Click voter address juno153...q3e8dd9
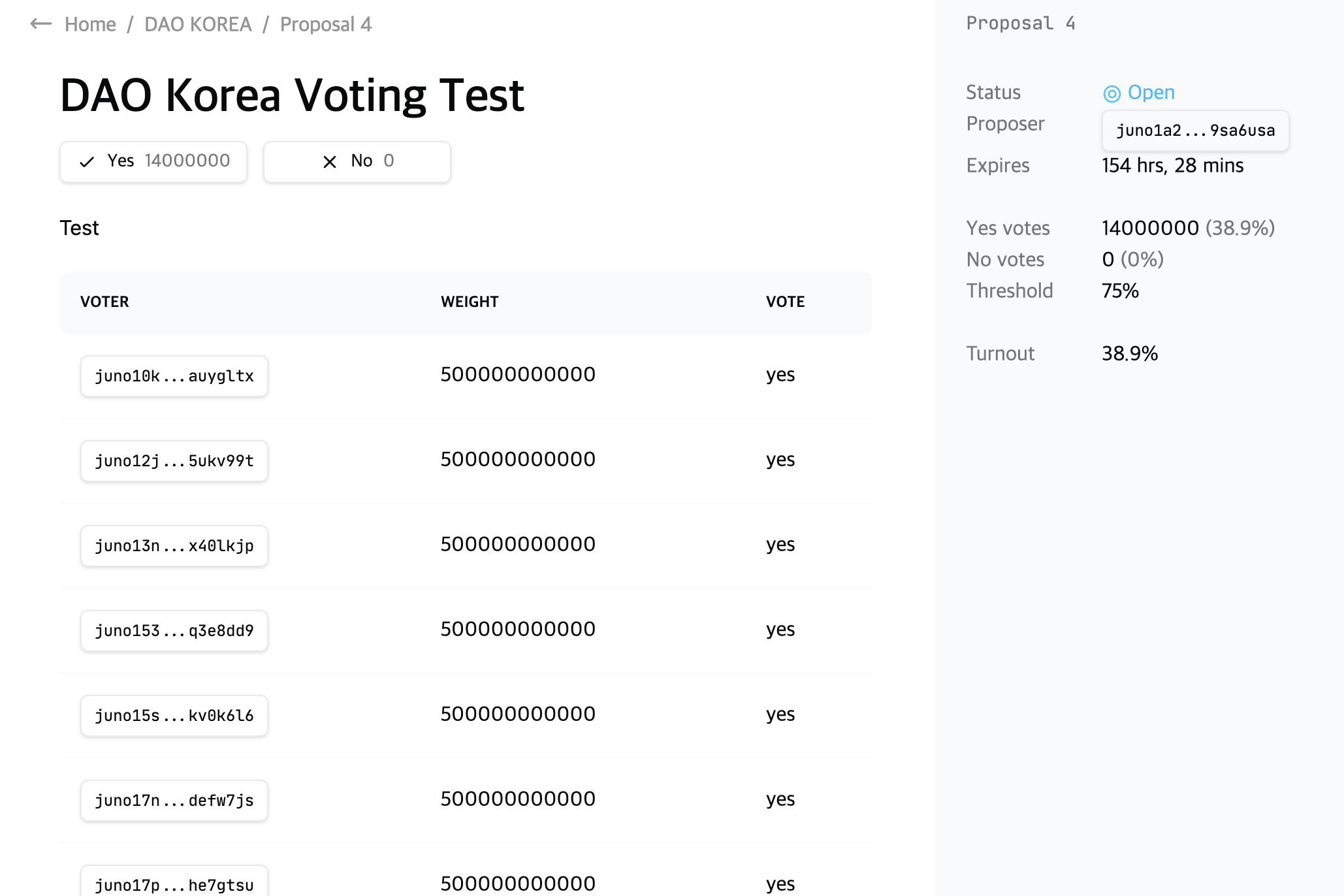The height and width of the screenshot is (896, 1344). (174, 631)
